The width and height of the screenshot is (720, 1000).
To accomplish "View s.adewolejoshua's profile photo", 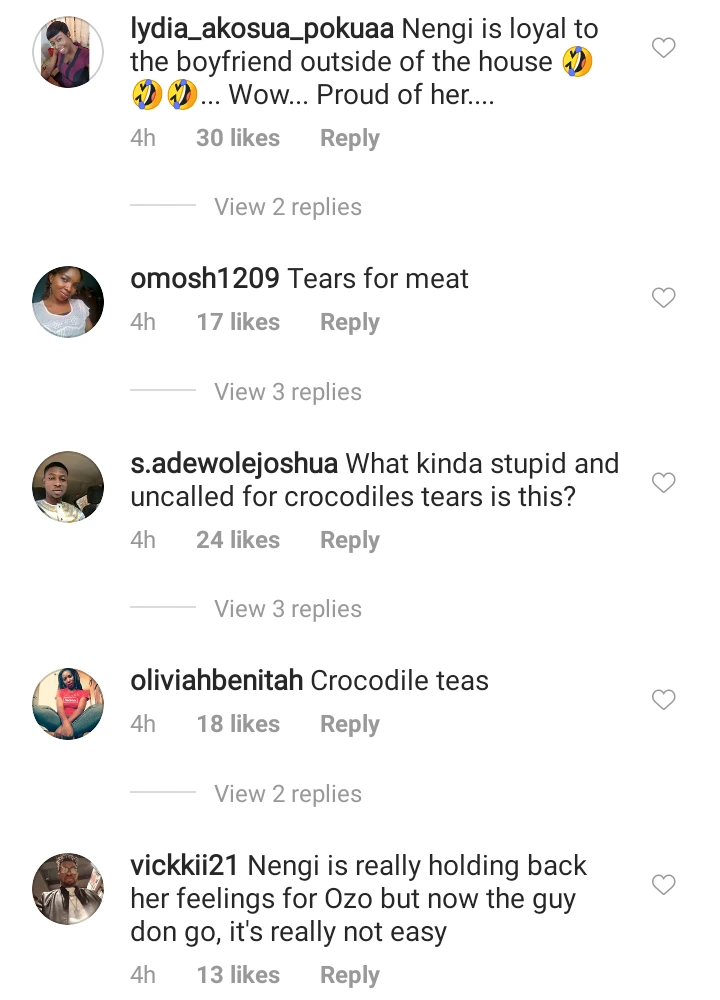I will (69, 487).
